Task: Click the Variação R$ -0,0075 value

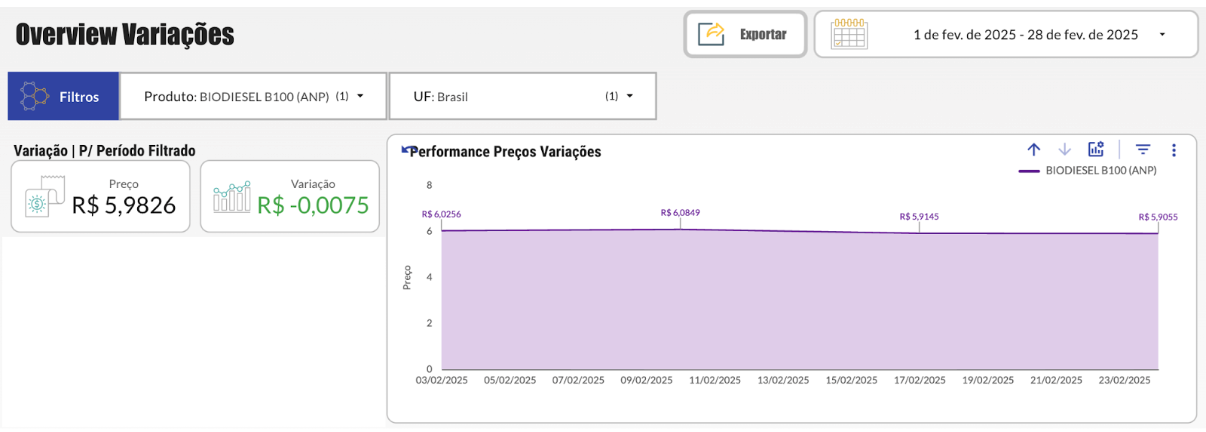Action: click(x=313, y=205)
